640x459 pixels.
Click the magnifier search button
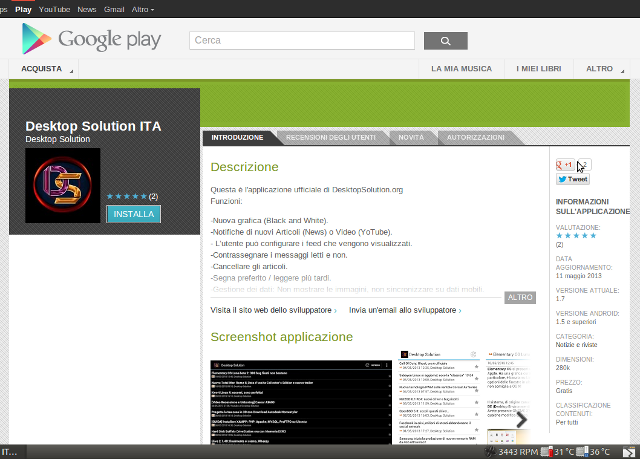pyautogui.click(x=446, y=41)
